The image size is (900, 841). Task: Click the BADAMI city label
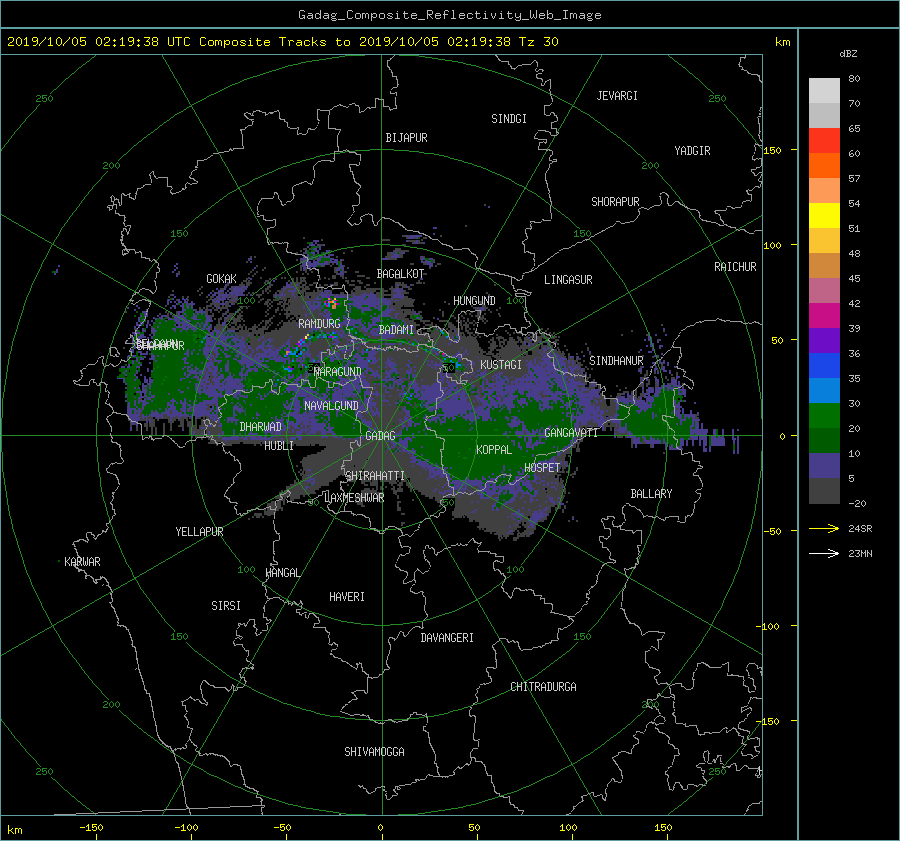(x=397, y=330)
